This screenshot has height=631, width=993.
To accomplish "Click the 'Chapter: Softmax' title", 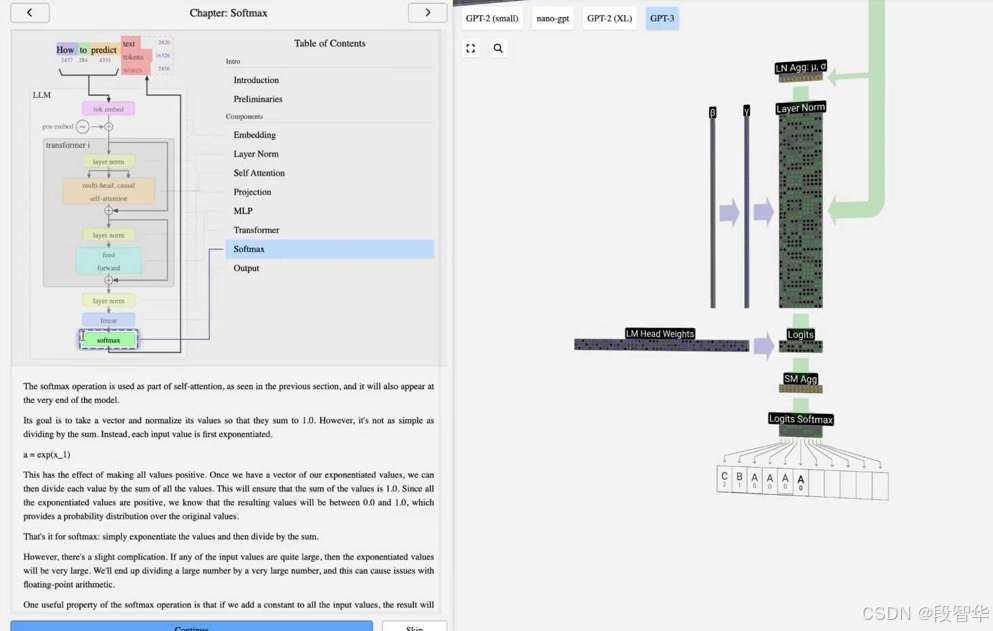I will coord(229,13).
